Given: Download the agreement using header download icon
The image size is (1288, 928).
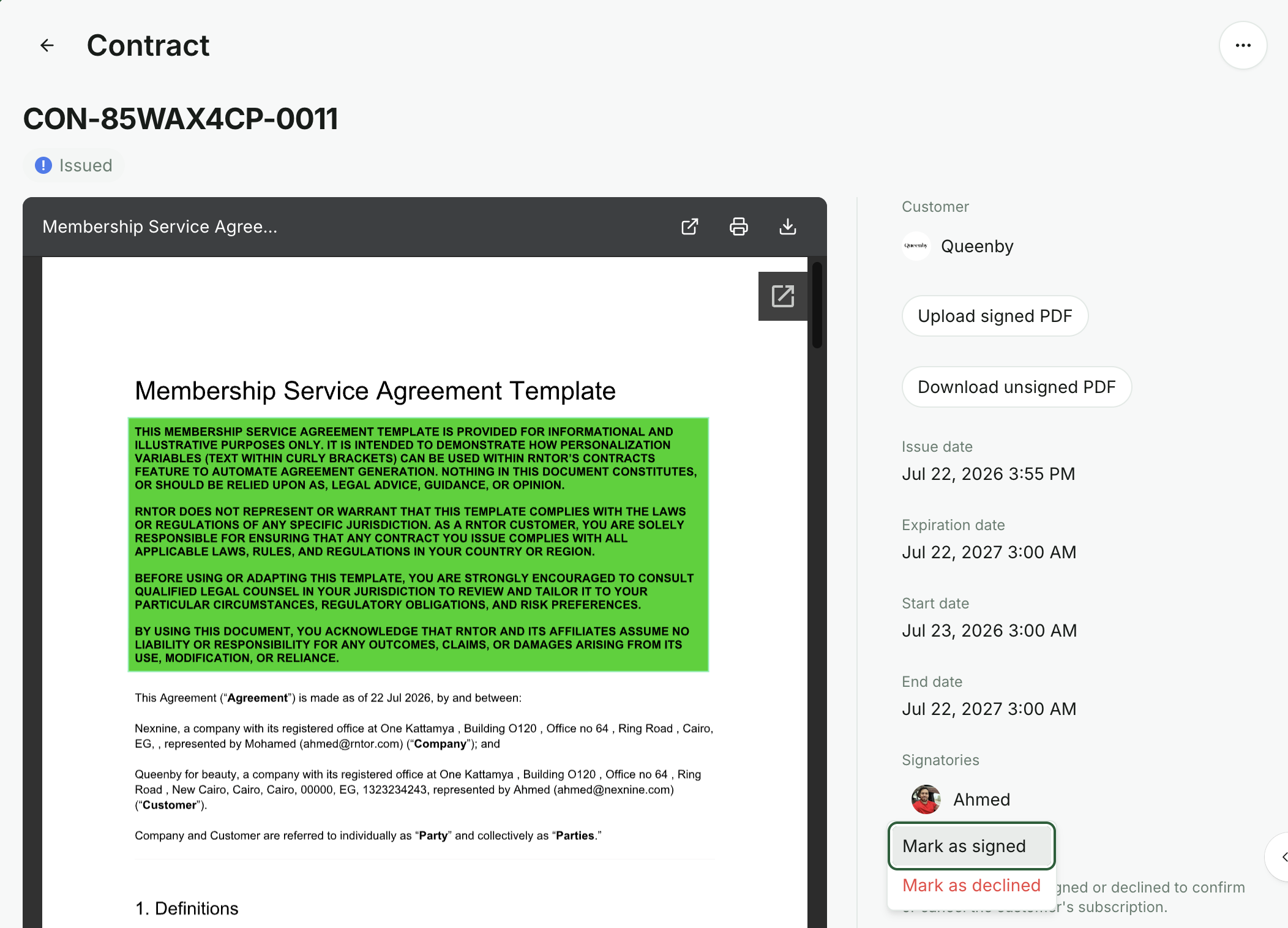Looking at the screenshot, I should tap(788, 226).
